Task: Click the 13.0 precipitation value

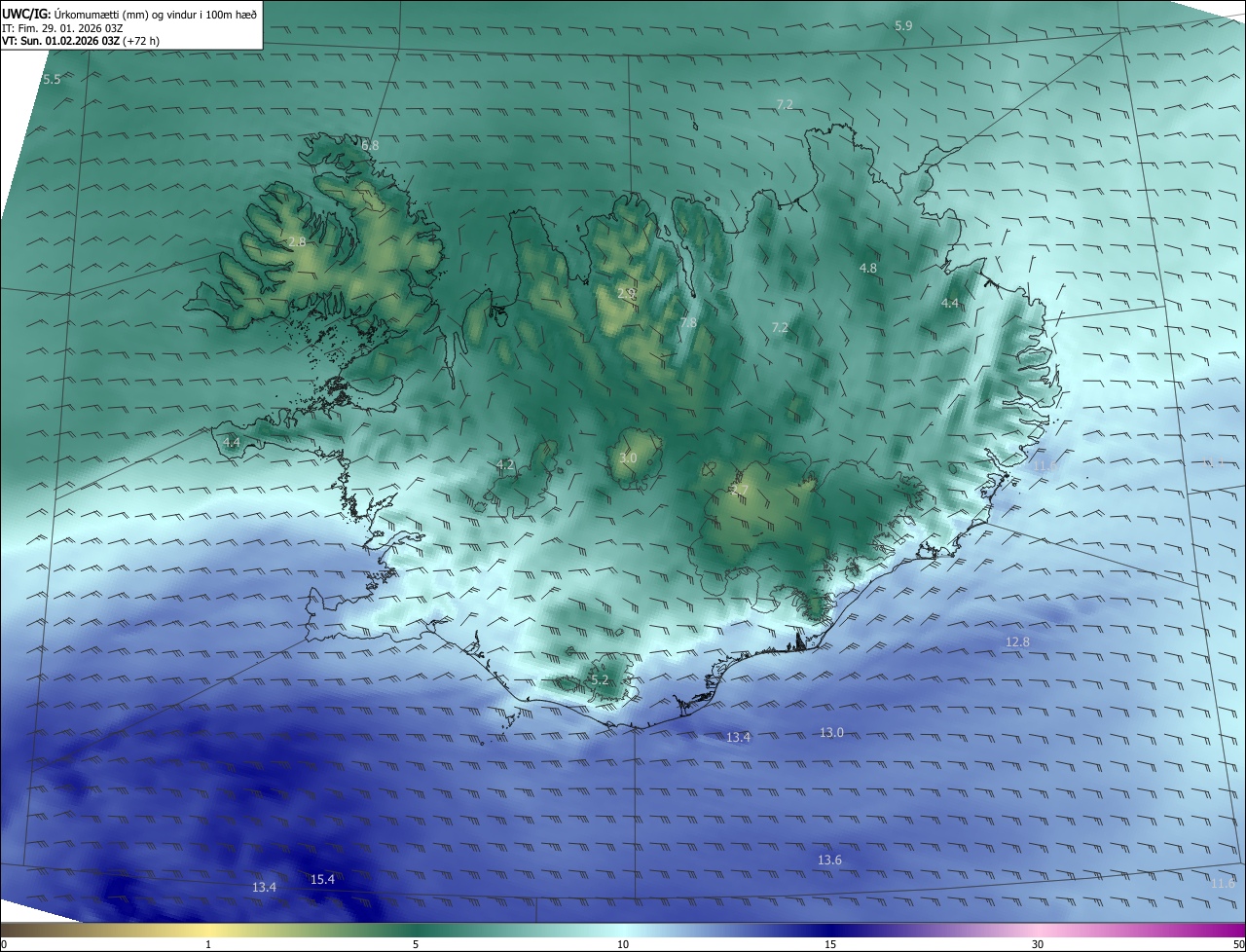Action: (x=831, y=732)
